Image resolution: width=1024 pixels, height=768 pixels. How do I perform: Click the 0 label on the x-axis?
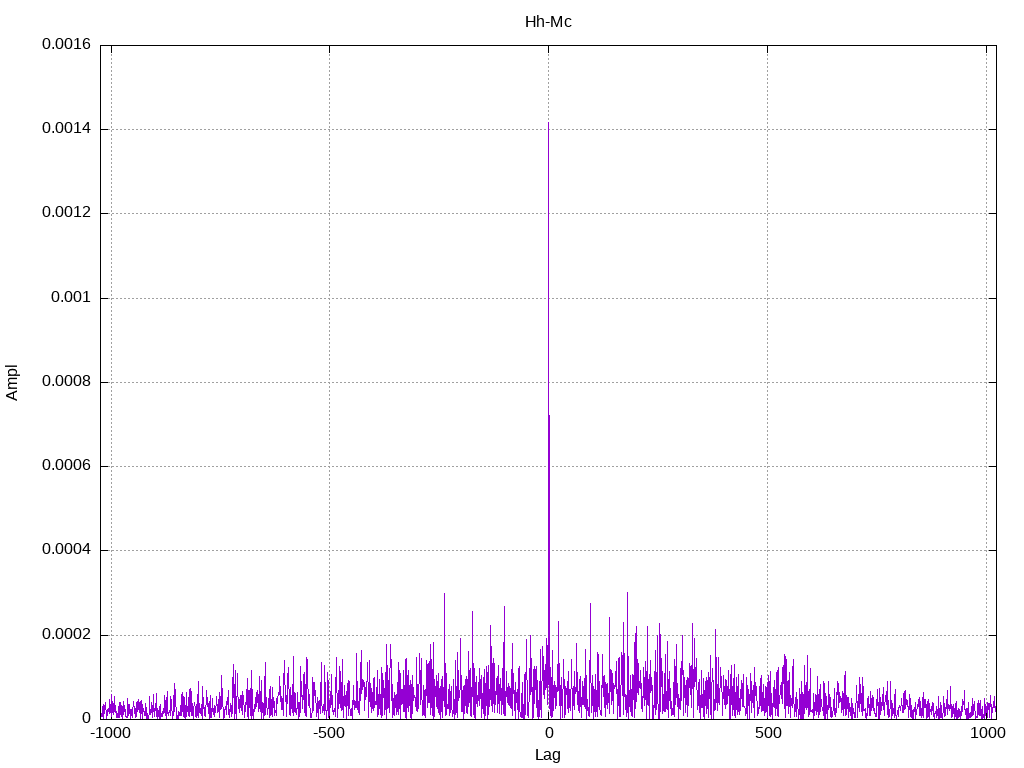coord(548,733)
